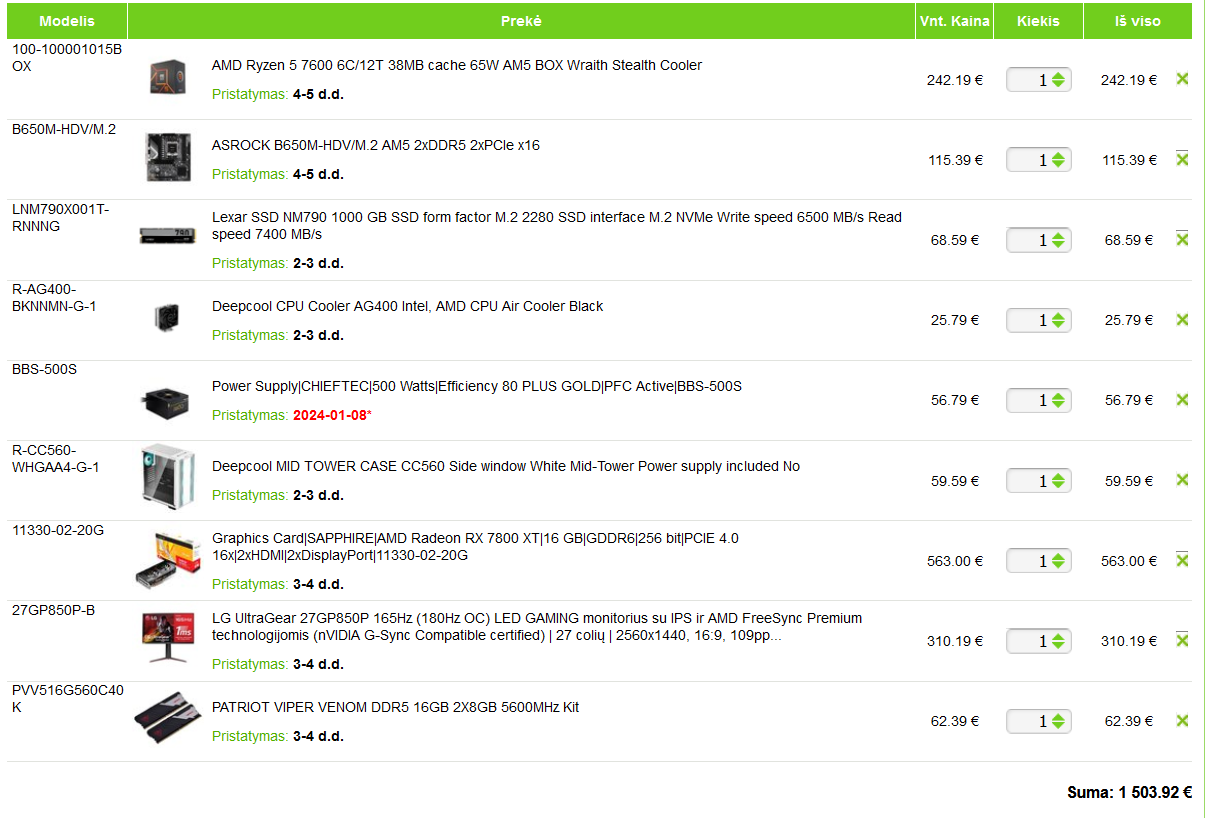
Task: Click the Vnt. Kaina column header
Action: (x=954, y=21)
